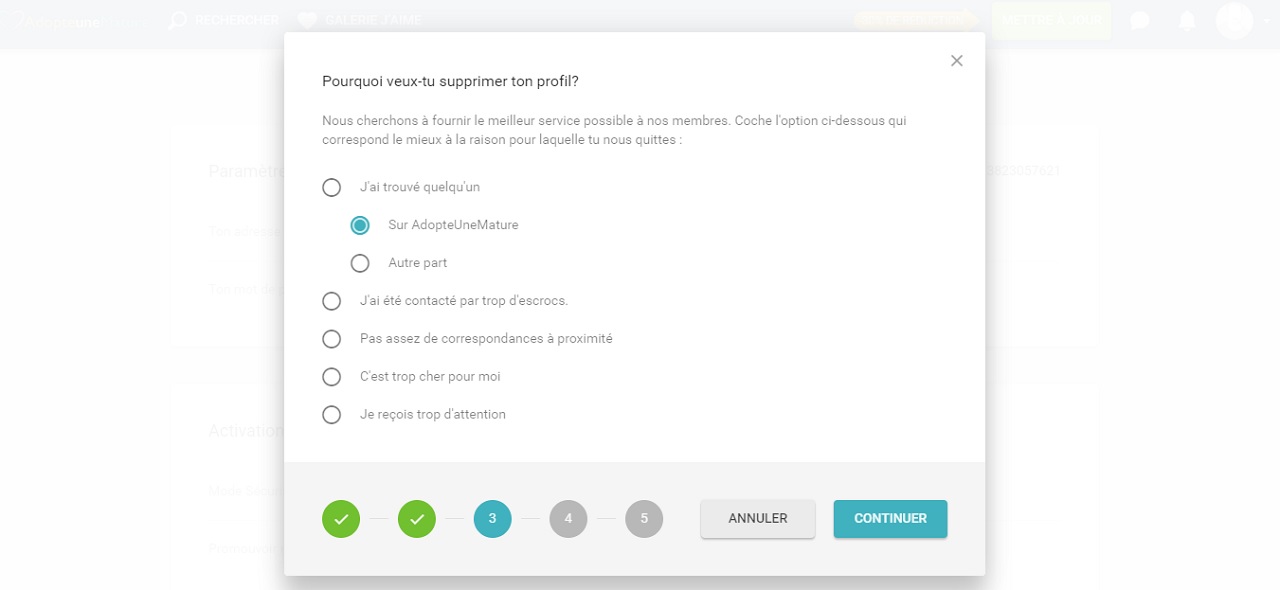Click the second completed step checkmark
1280x590 pixels.
pos(417,519)
